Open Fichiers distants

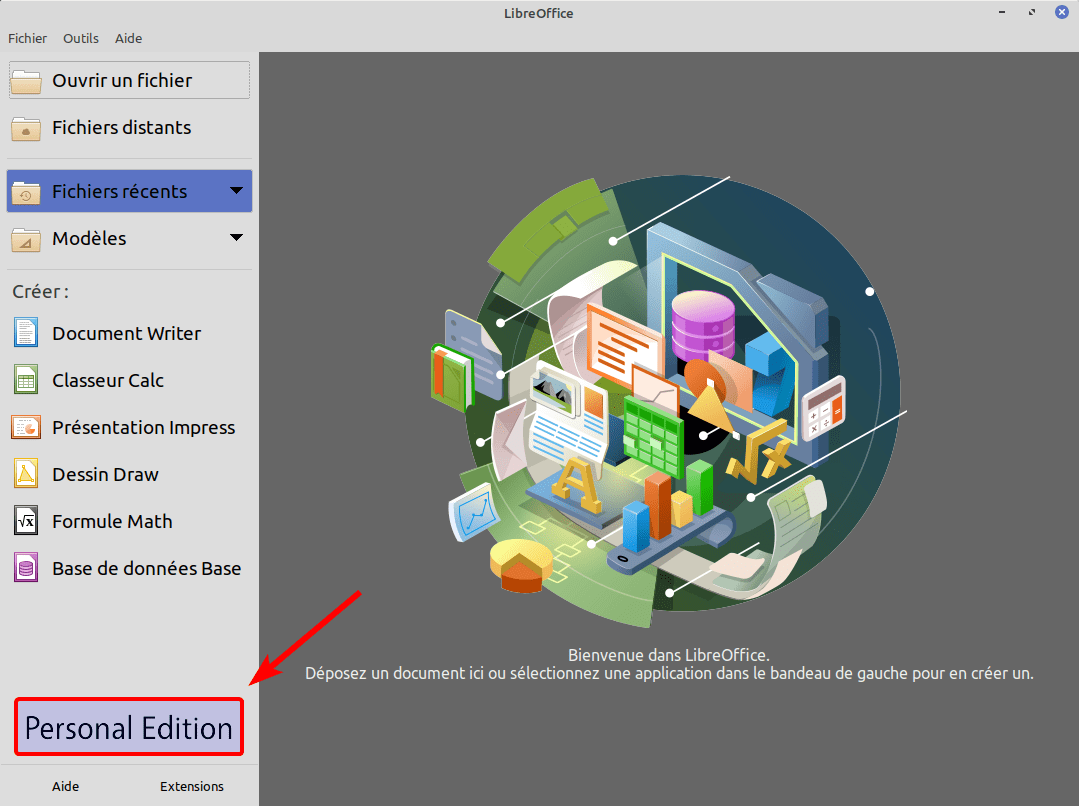click(x=129, y=127)
